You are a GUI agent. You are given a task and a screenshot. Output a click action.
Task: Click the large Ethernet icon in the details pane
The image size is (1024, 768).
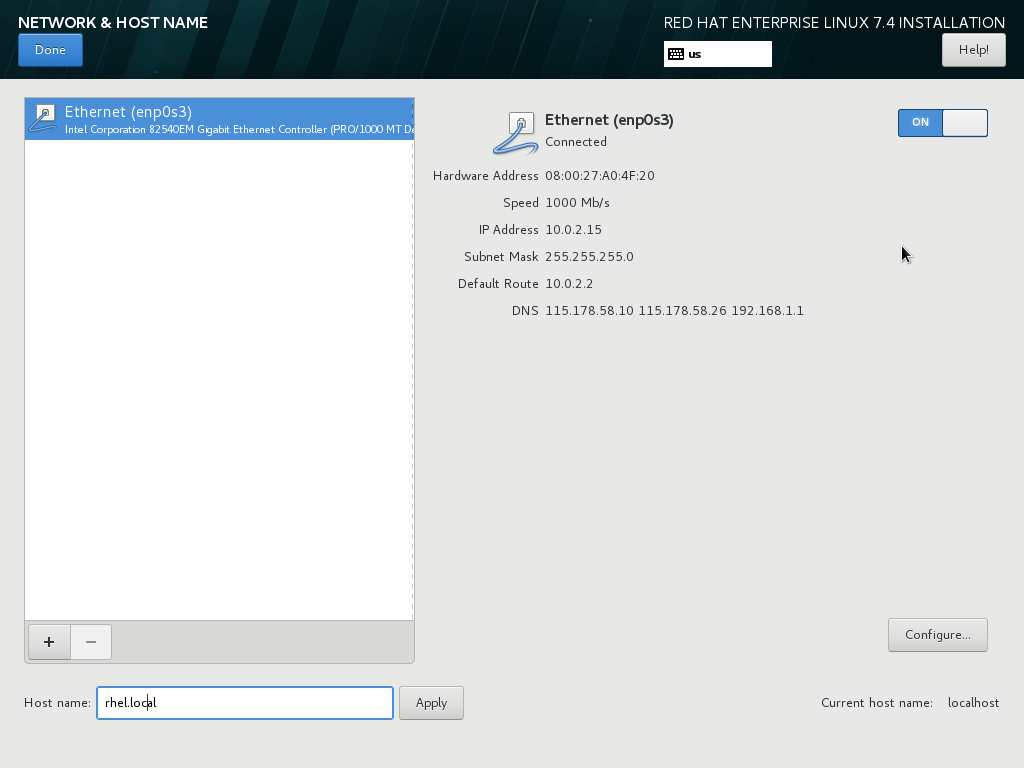tap(515, 133)
